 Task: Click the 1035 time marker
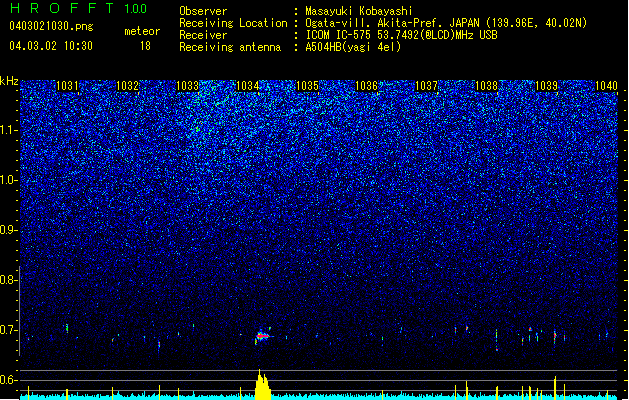307,86
